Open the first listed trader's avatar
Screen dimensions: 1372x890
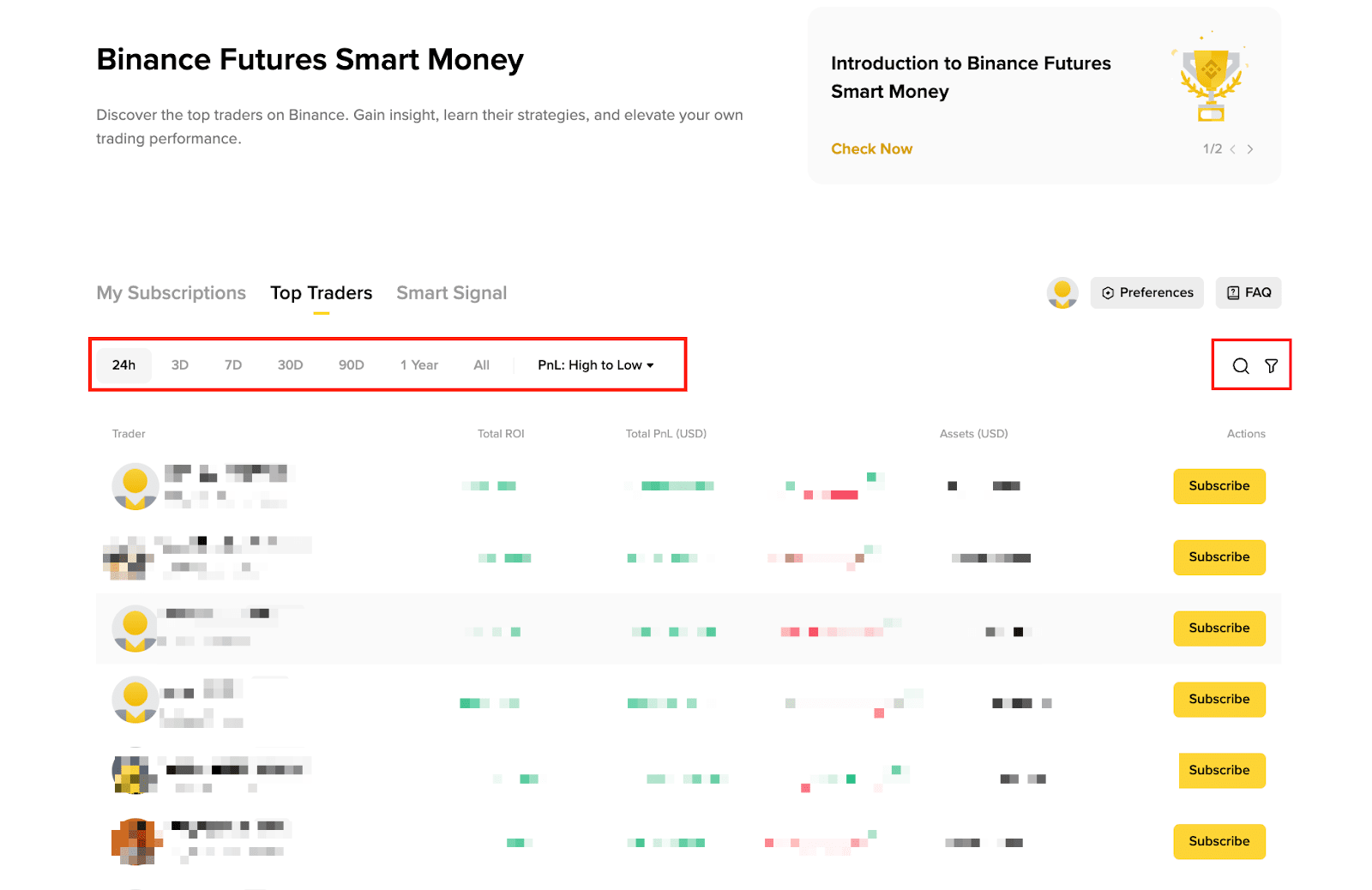pos(135,486)
